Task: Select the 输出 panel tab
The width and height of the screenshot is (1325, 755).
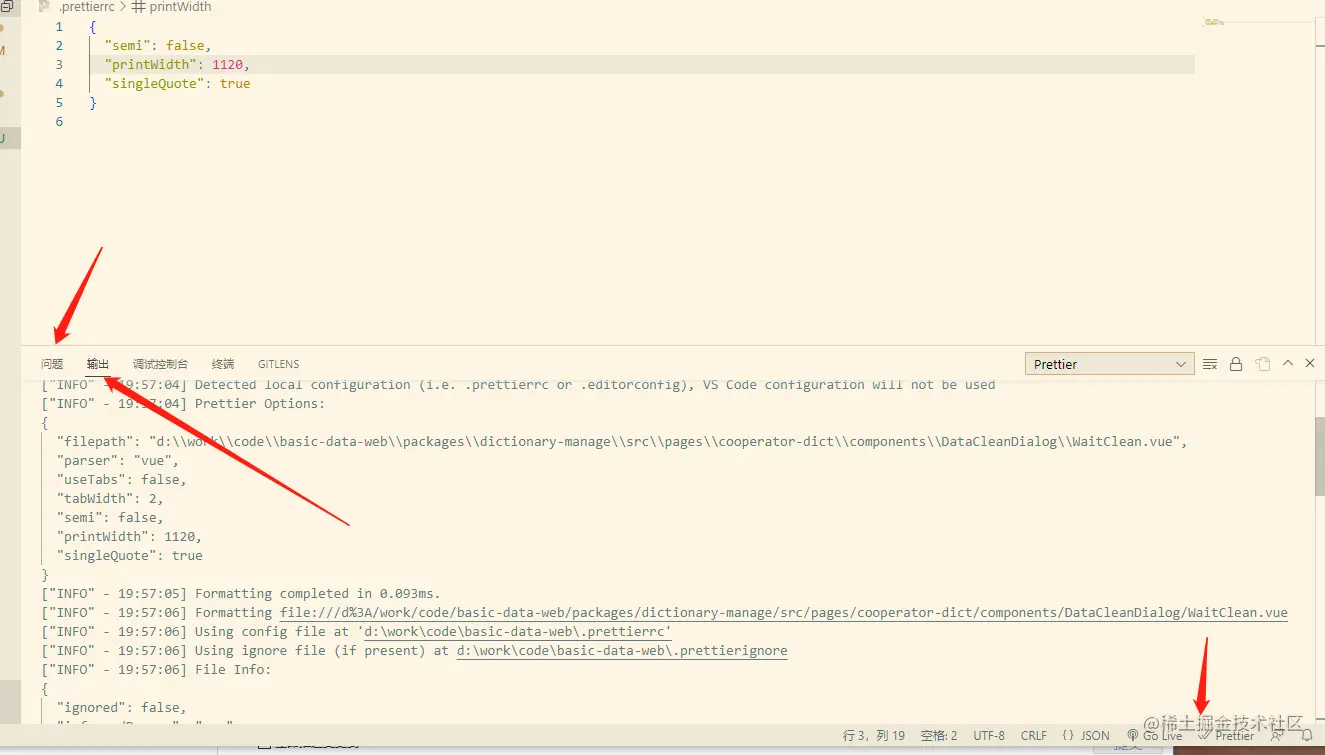Action: point(98,364)
